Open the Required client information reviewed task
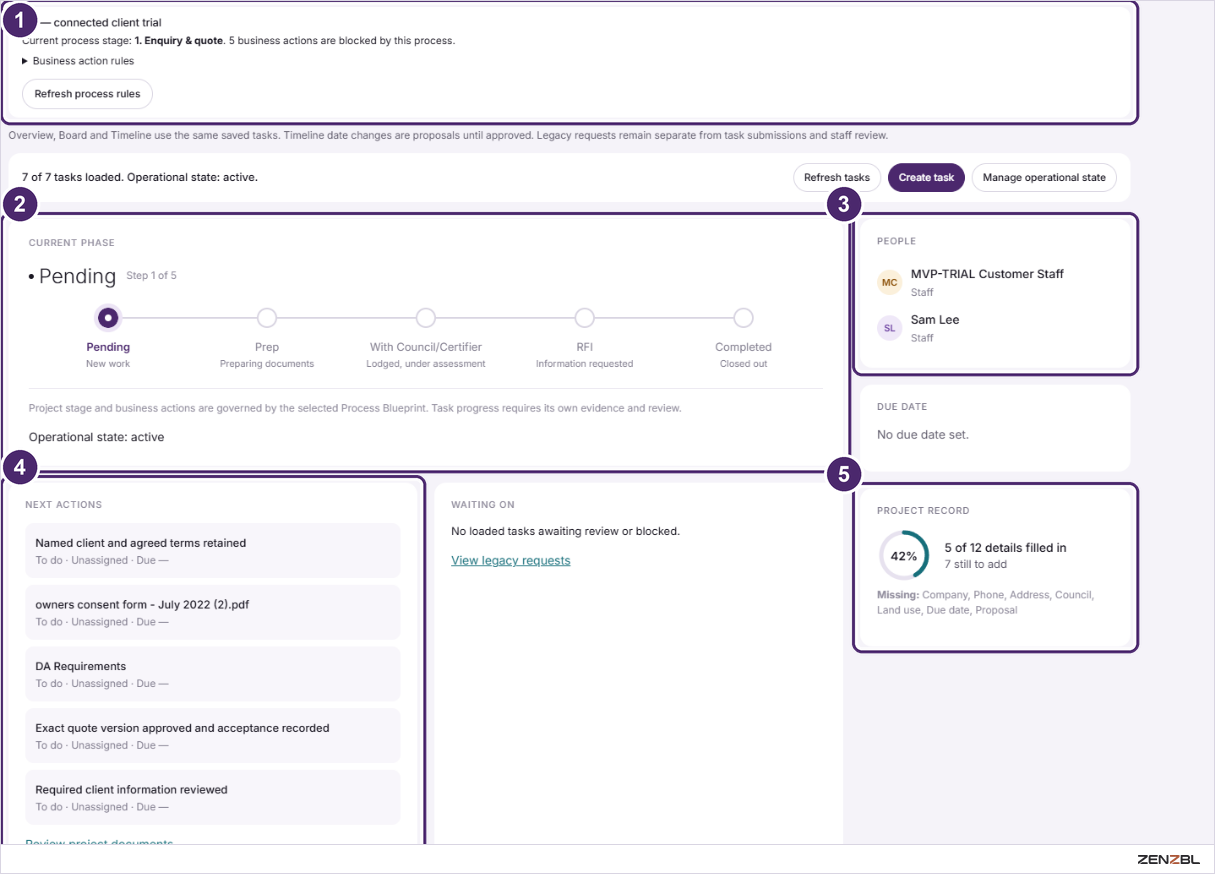This screenshot has width=1215, height=874. click(x=212, y=797)
